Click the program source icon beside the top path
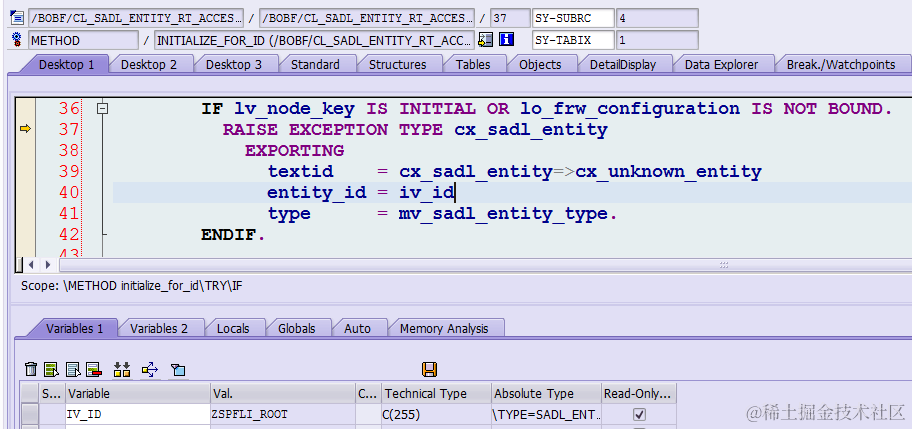 [x=17, y=18]
